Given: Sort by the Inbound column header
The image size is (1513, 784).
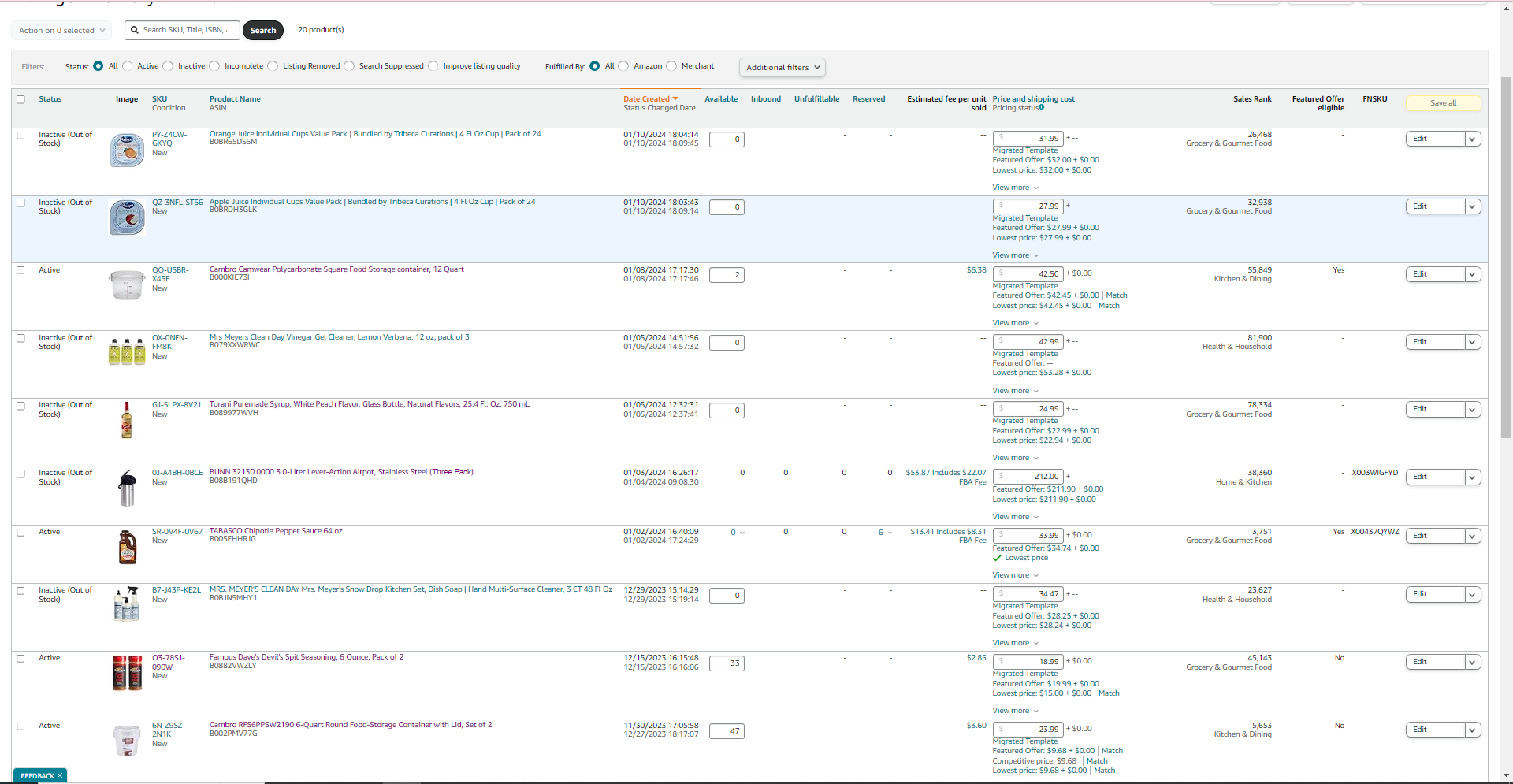Looking at the screenshot, I should (766, 99).
